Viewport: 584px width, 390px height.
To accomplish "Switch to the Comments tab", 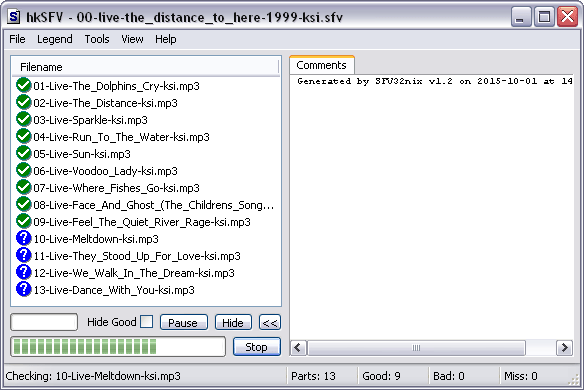I will click(x=321, y=65).
